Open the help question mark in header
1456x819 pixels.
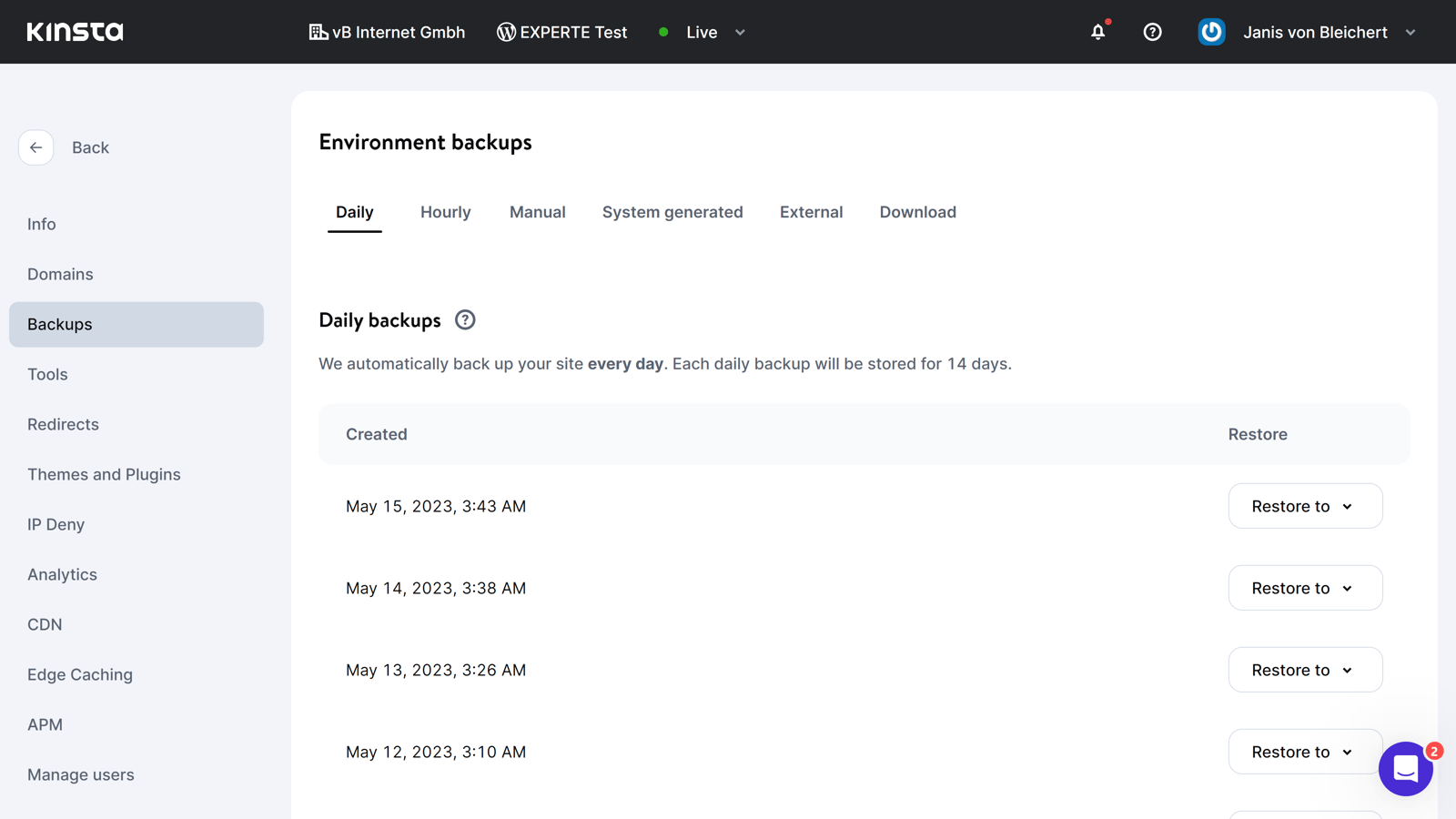tap(1152, 32)
